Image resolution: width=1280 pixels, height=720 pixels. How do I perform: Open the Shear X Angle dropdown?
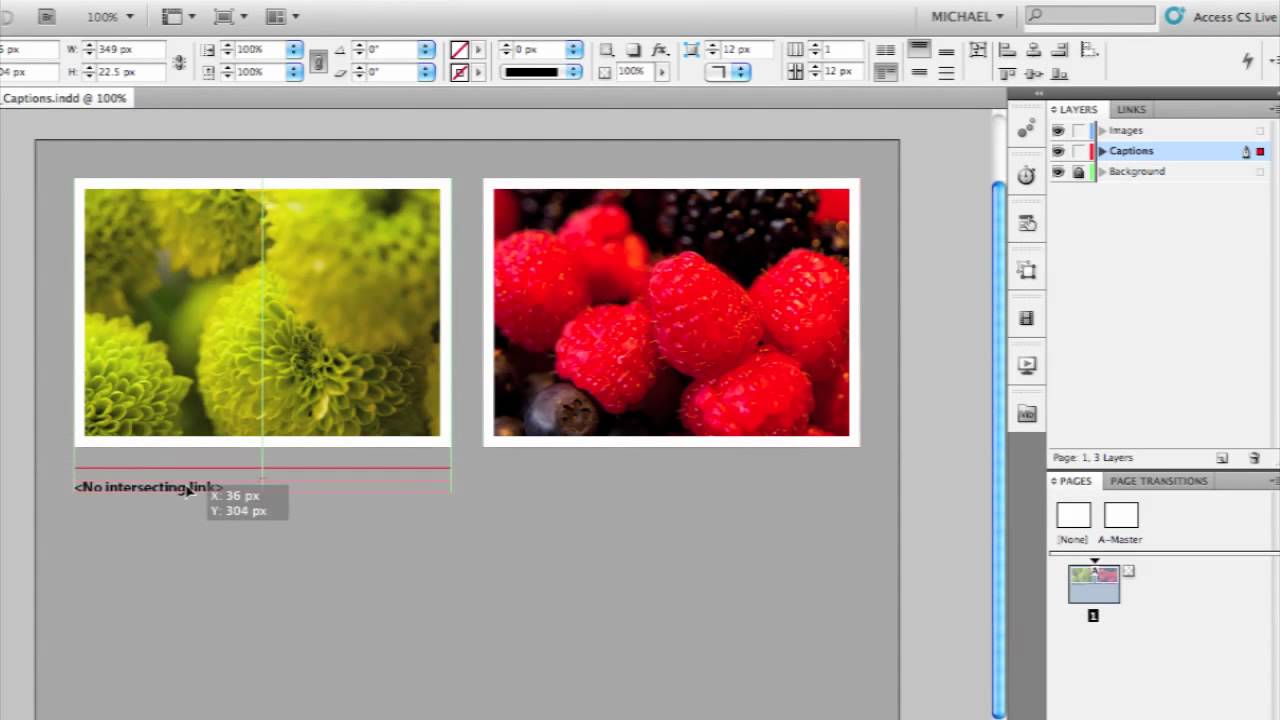pyautogui.click(x=427, y=72)
